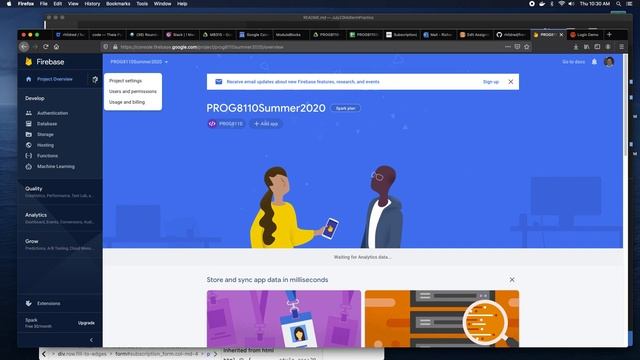The width and height of the screenshot is (640, 360).
Task: Click the Firebase logo icon
Action: coord(29,62)
